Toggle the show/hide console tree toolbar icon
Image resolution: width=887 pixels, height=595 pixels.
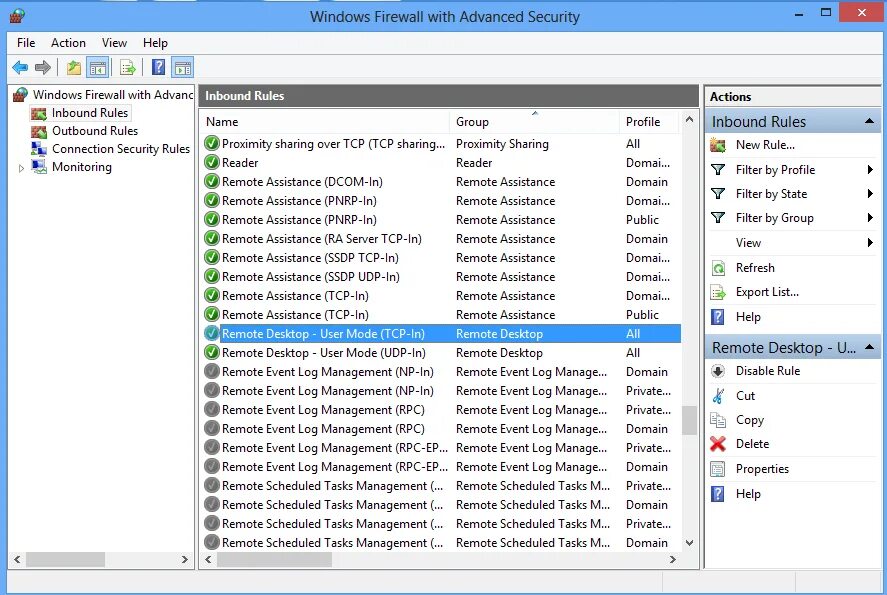tap(98, 68)
